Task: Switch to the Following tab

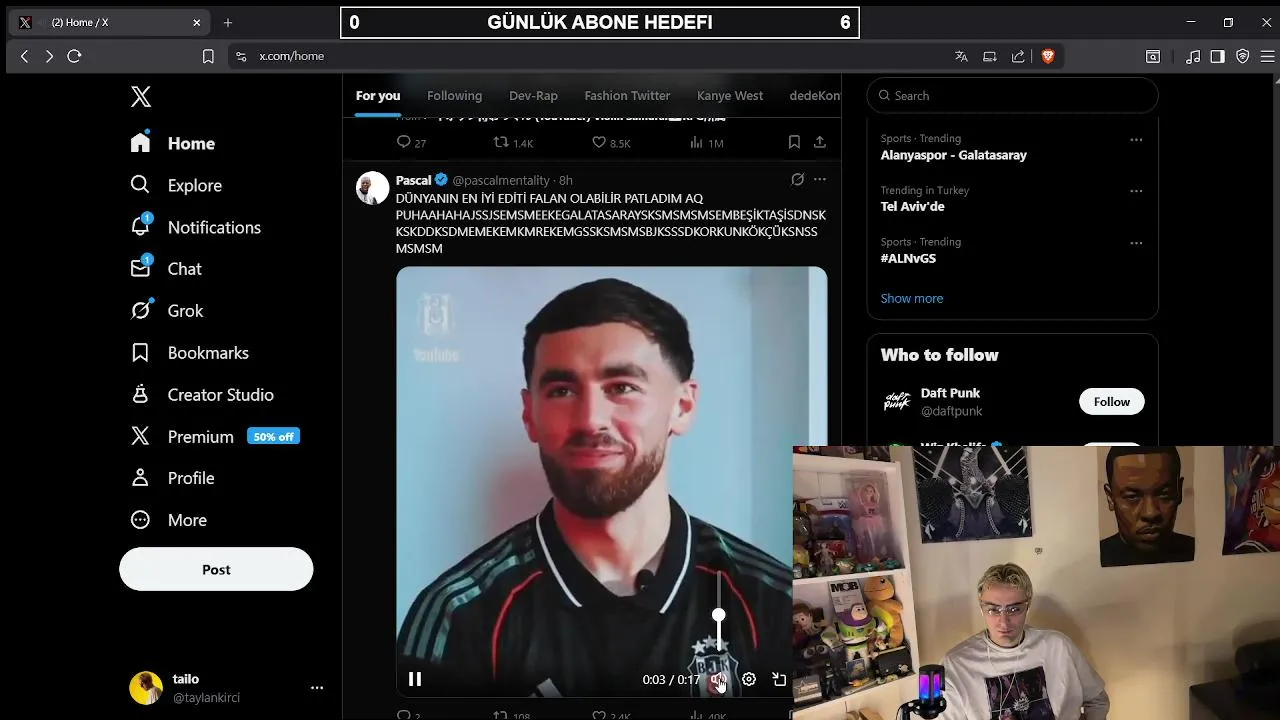Action: [x=454, y=96]
